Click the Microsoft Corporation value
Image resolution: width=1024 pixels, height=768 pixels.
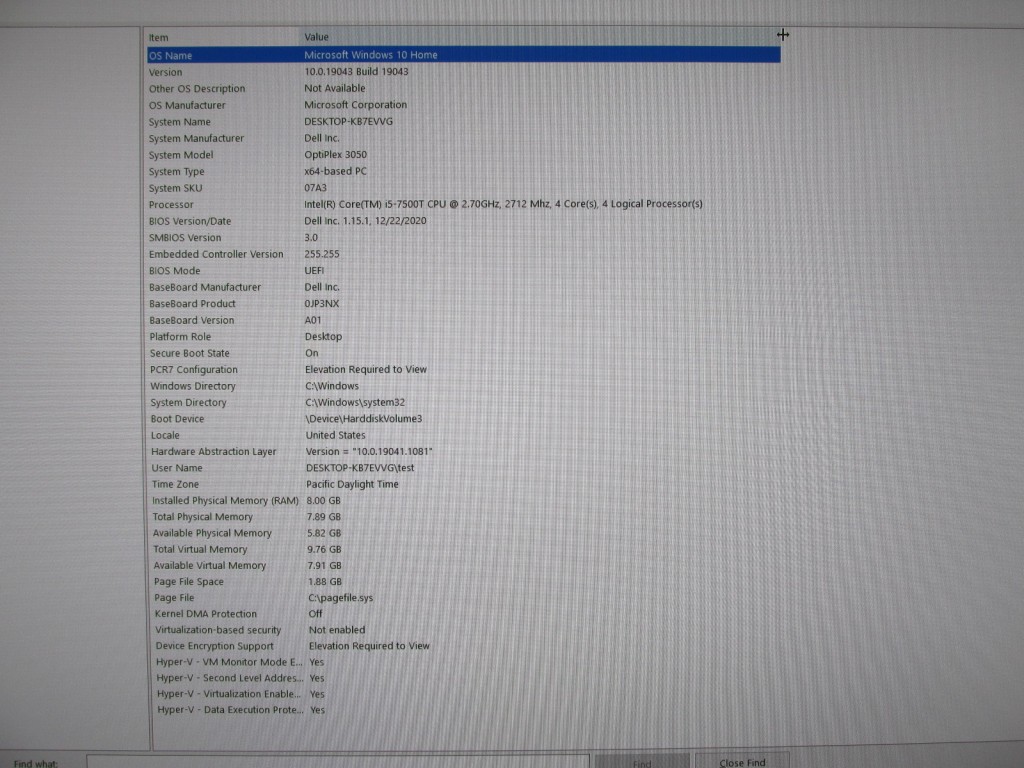click(355, 104)
